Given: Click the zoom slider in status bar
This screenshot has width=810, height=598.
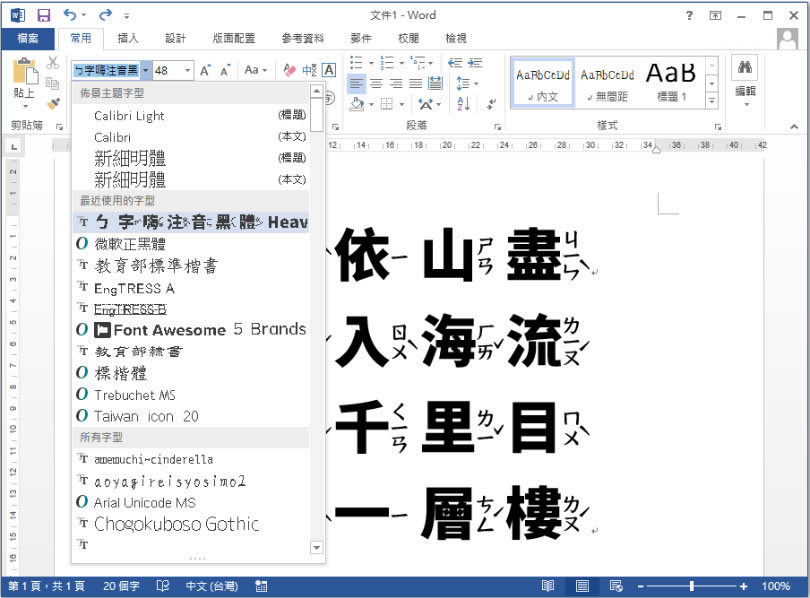Looking at the screenshot, I should (x=692, y=586).
